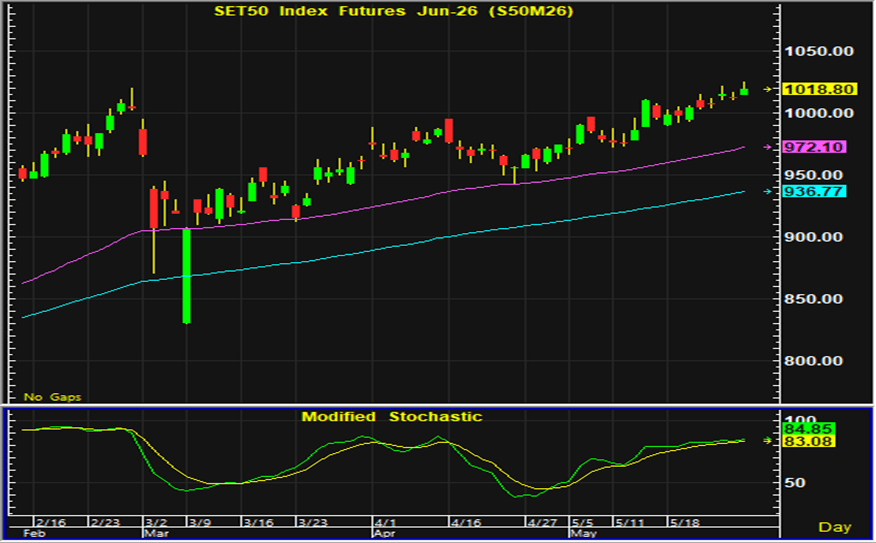The width and height of the screenshot is (876, 543).
Task: Click the 50 level label on stochastic axis
Action: (795, 483)
